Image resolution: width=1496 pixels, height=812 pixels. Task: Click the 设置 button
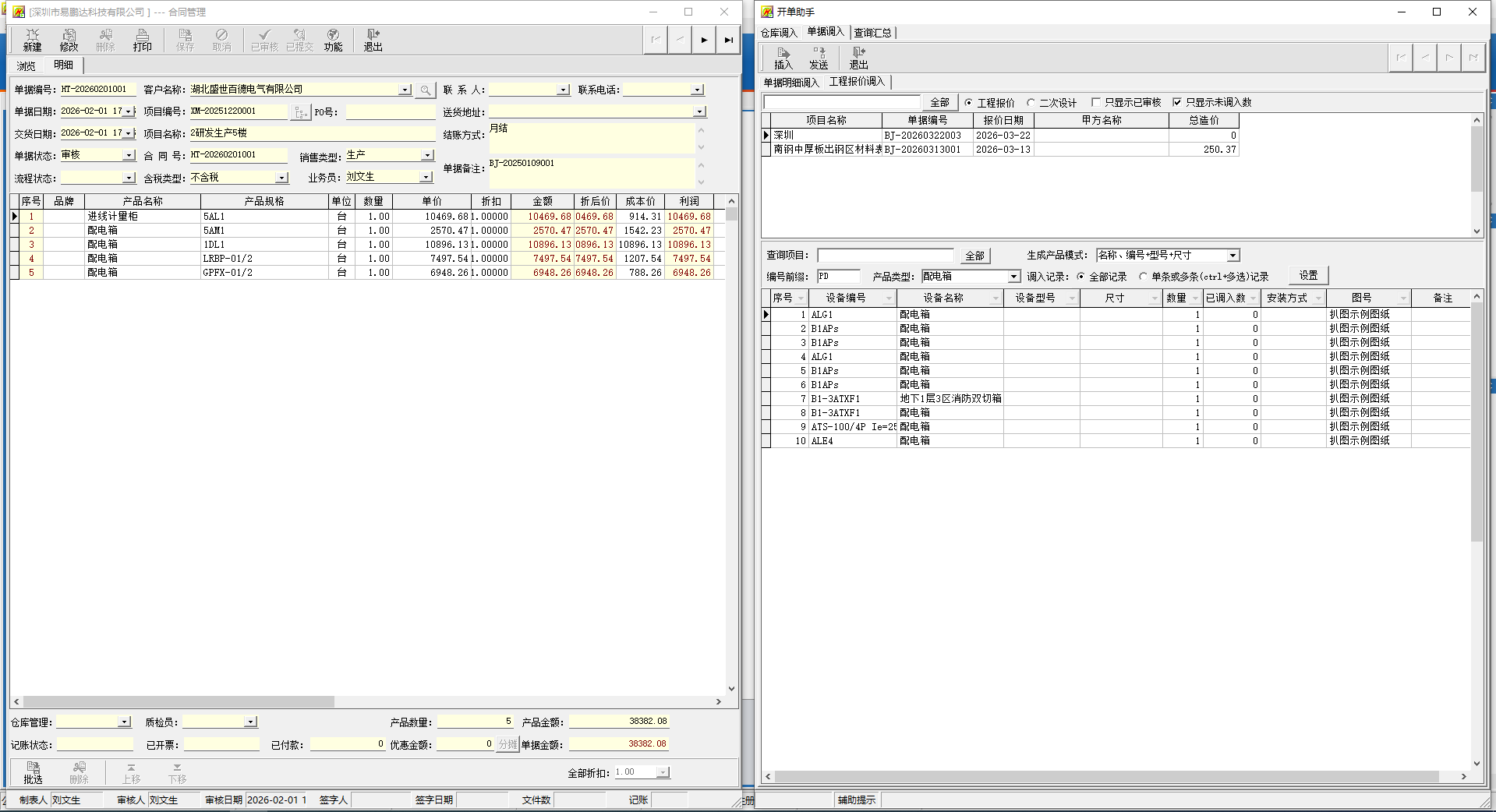(x=1308, y=276)
